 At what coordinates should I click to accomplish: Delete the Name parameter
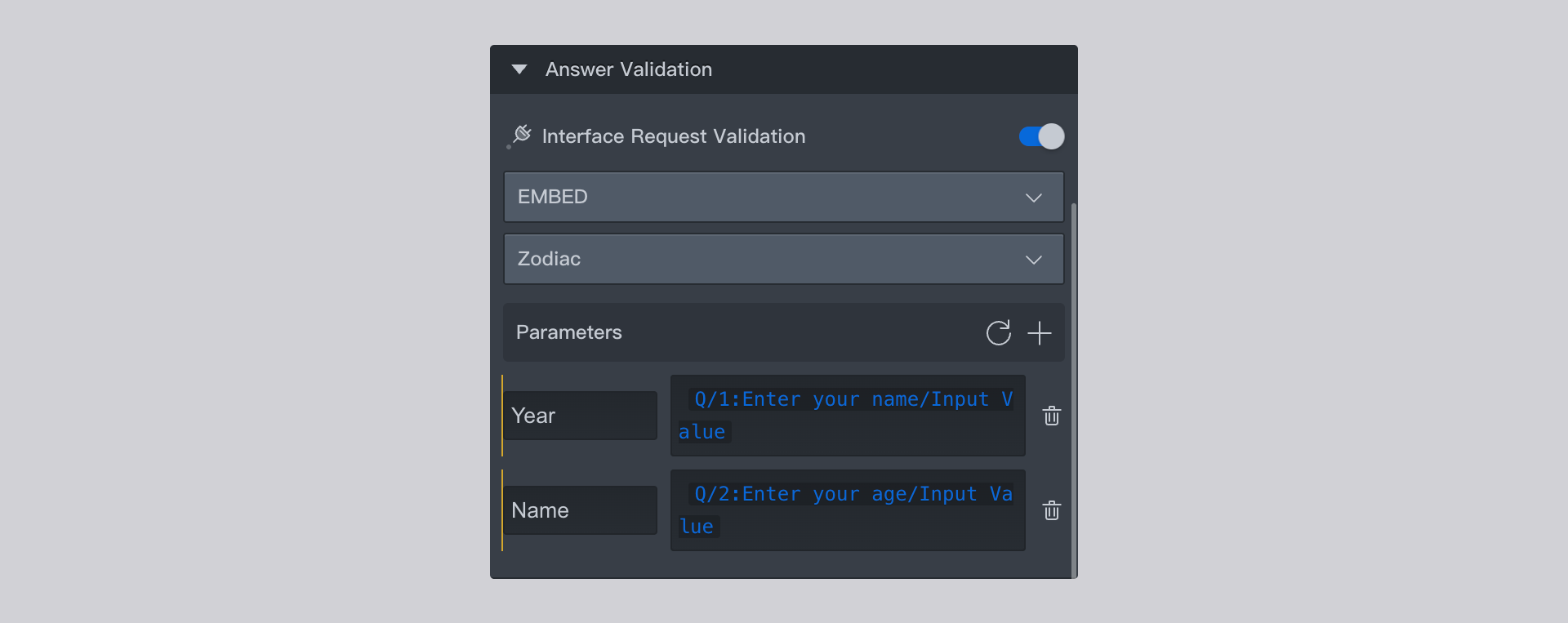point(1052,510)
